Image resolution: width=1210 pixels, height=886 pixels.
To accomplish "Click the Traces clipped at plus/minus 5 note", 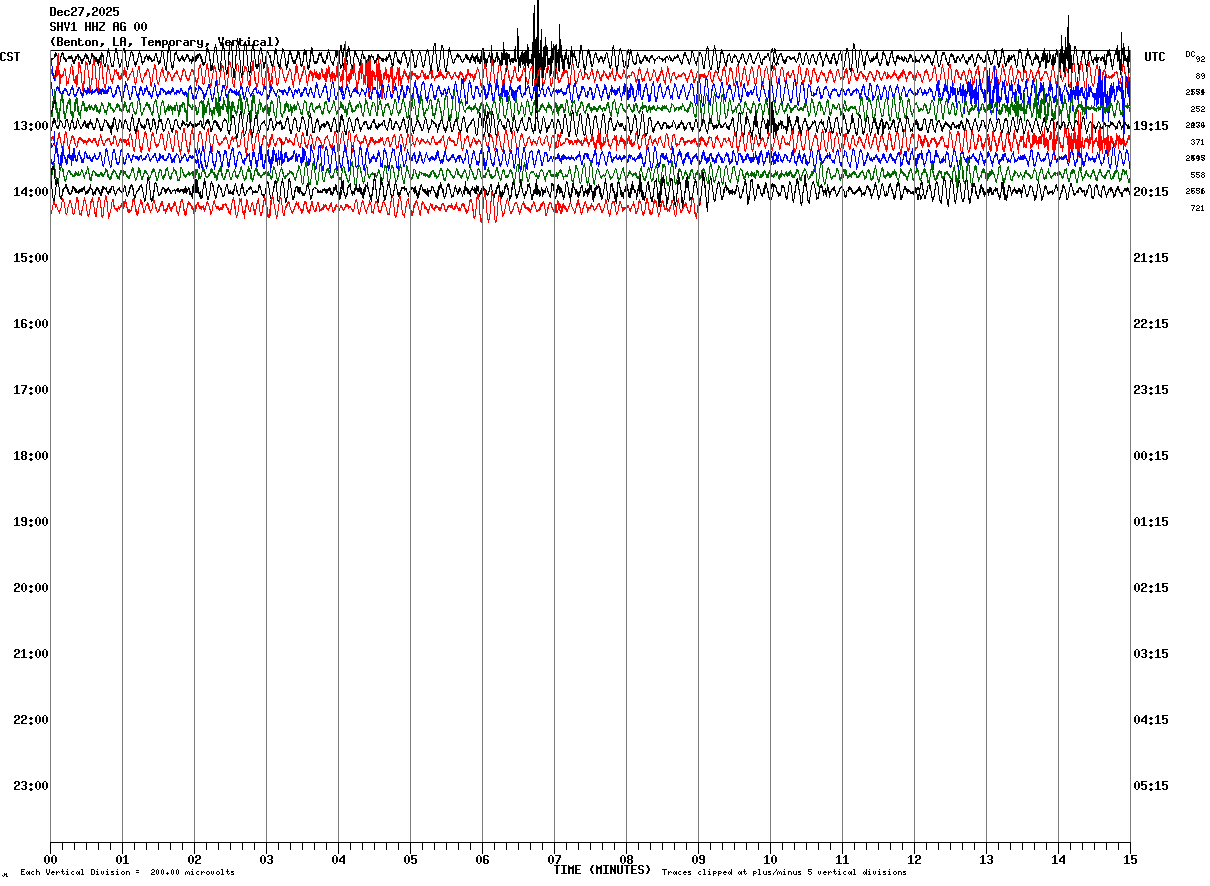I will tap(784, 873).
